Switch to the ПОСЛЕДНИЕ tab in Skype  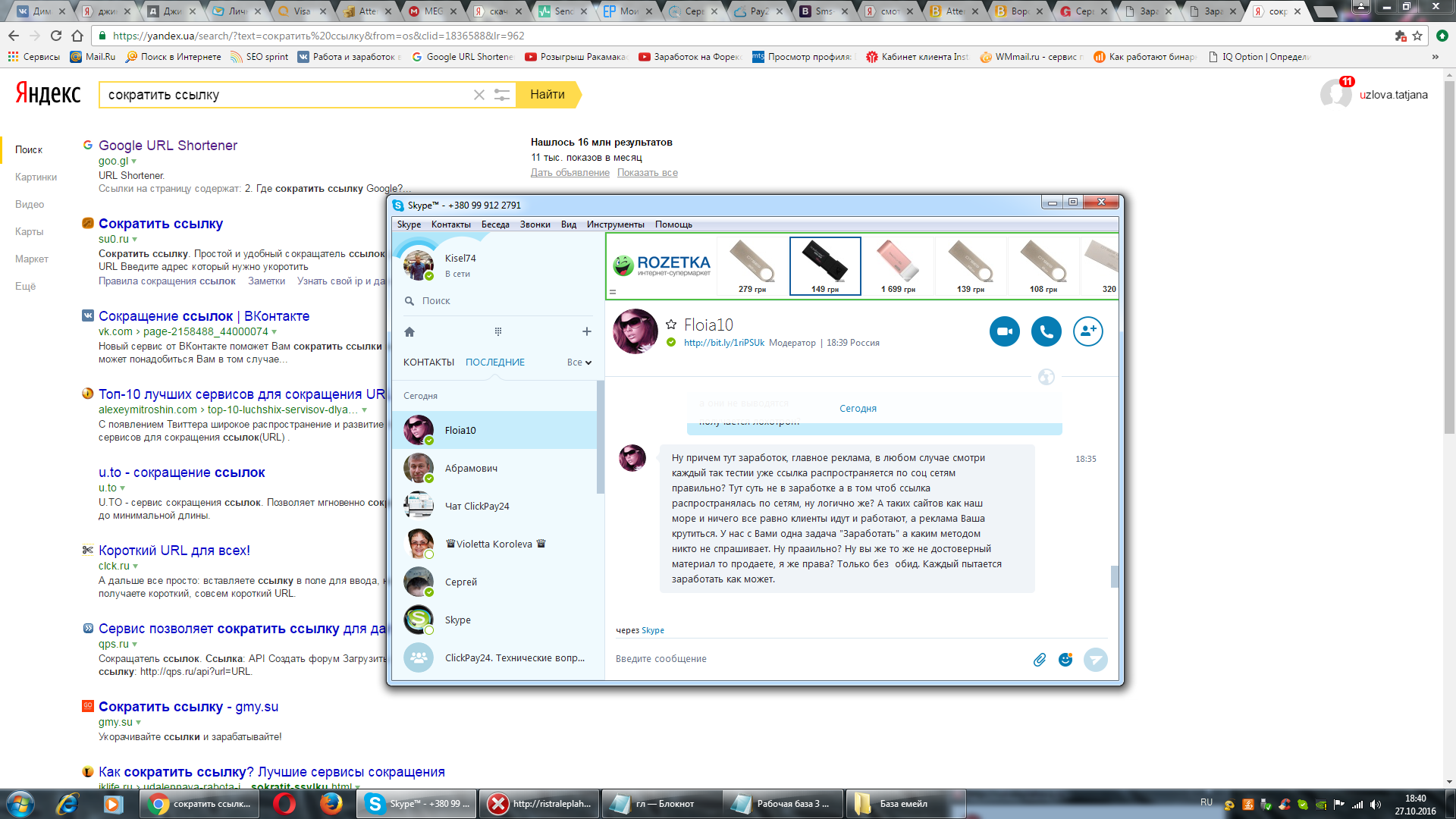coord(494,362)
